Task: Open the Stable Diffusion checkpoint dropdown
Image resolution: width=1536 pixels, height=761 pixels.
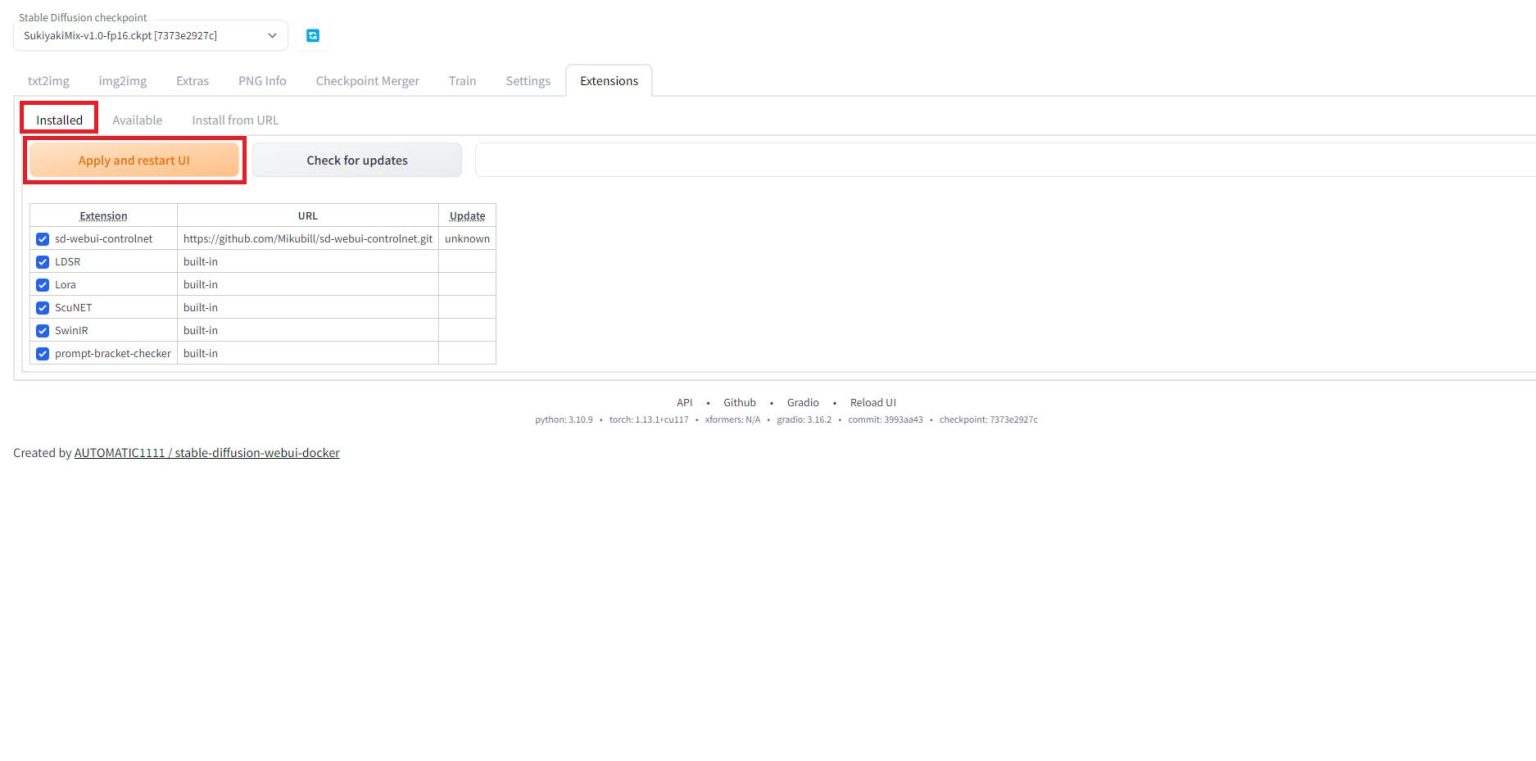Action: click(150, 36)
